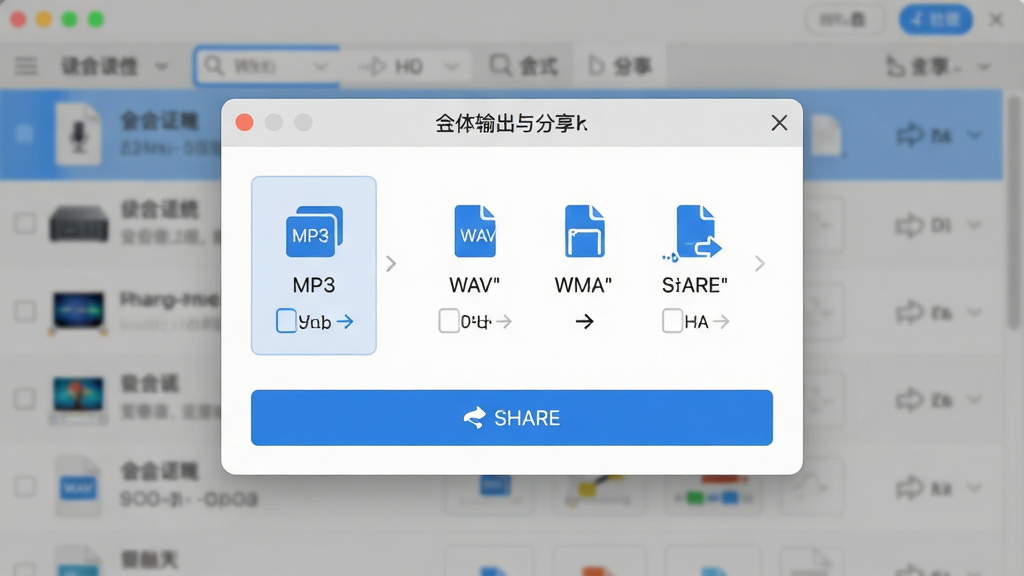Tick the HA checkbox under StARE
1024x576 pixels.
tap(672, 321)
